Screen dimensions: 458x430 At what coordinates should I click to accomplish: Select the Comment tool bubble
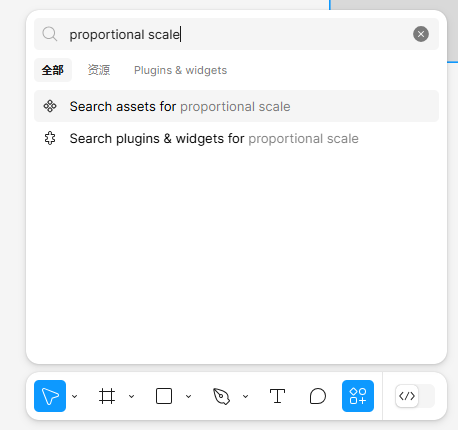(x=318, y=396)
